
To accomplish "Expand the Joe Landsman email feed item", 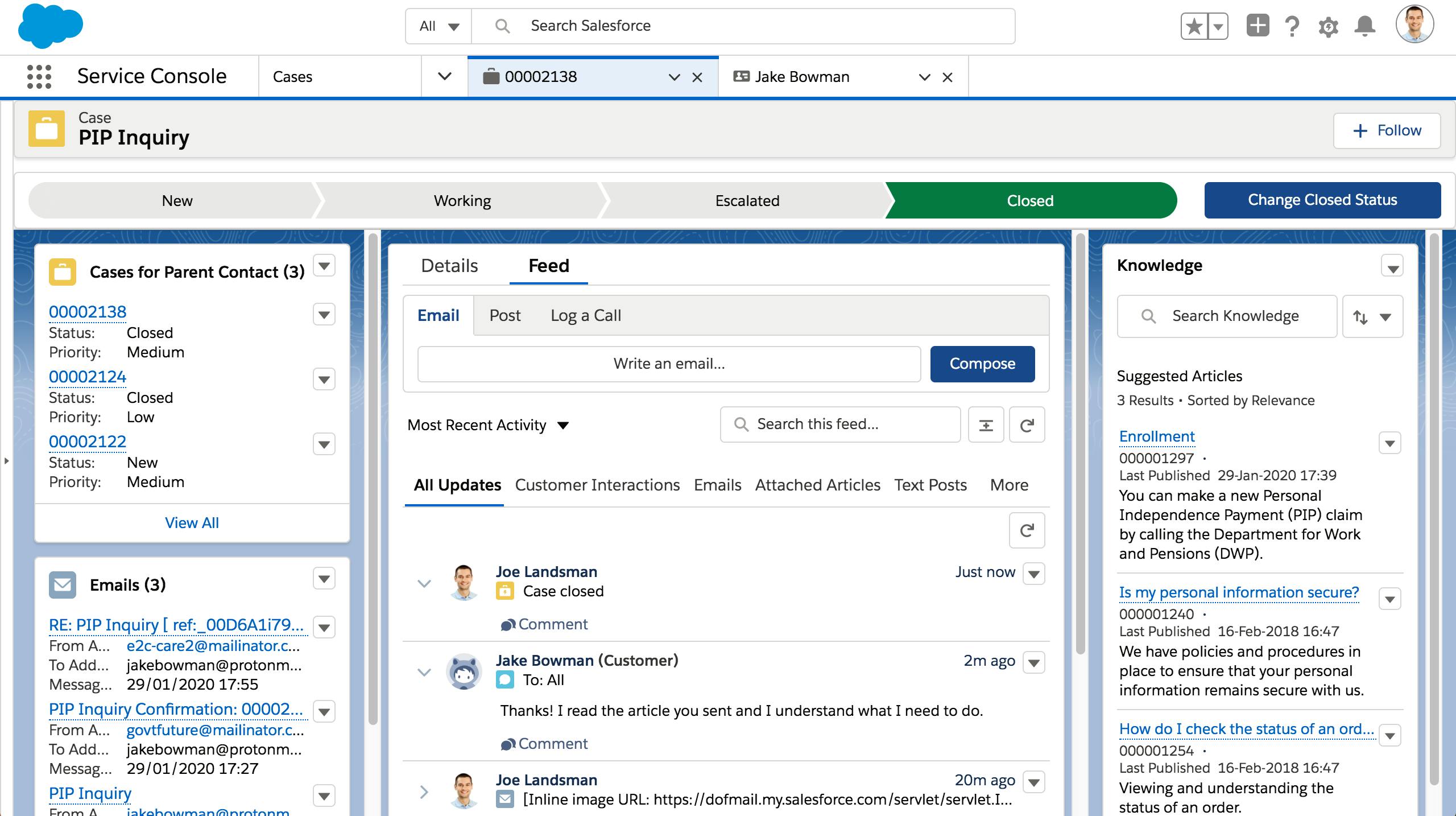I will pyautogui.click(x=424, y=792).
